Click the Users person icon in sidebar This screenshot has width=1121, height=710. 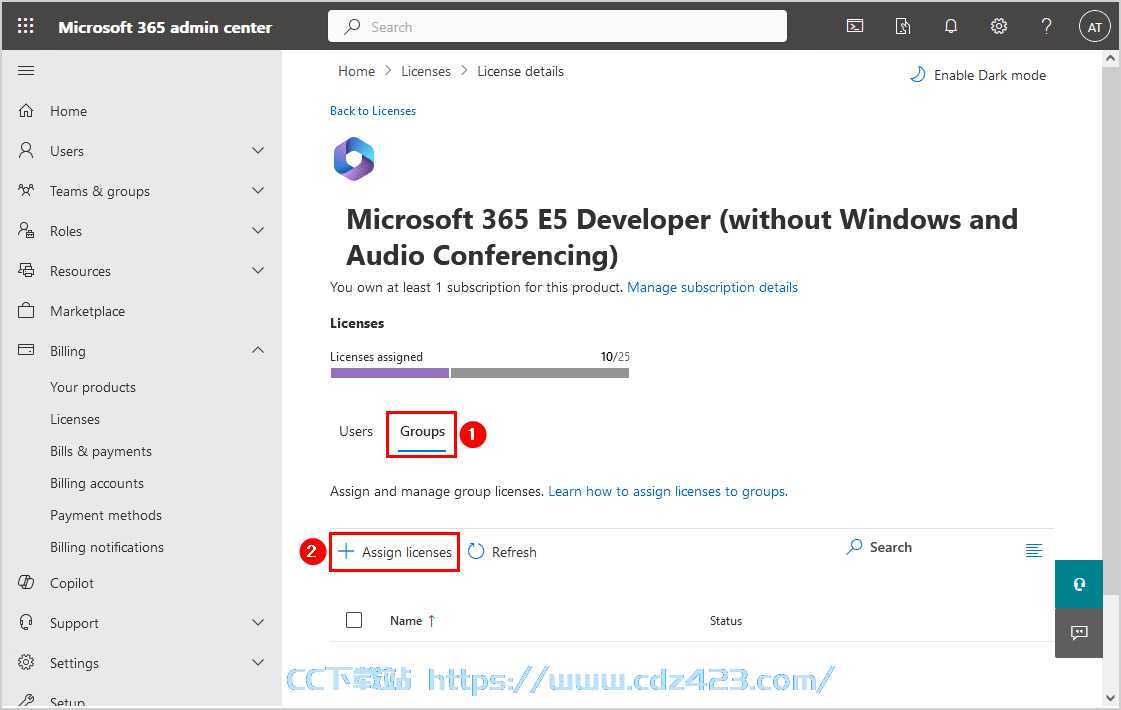pos(26,150)
